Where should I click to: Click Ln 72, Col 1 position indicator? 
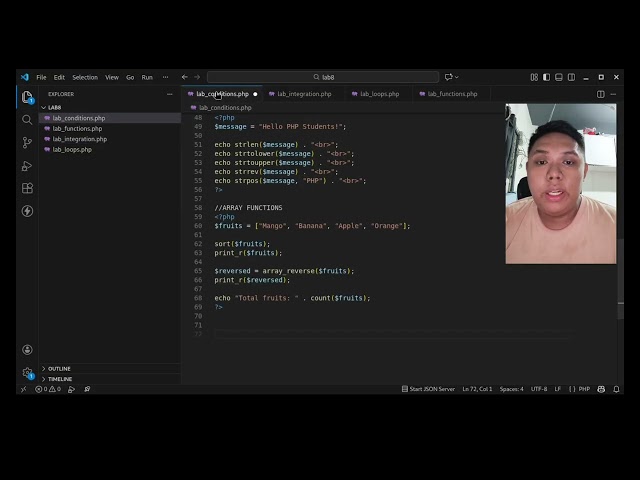point(477,389)
